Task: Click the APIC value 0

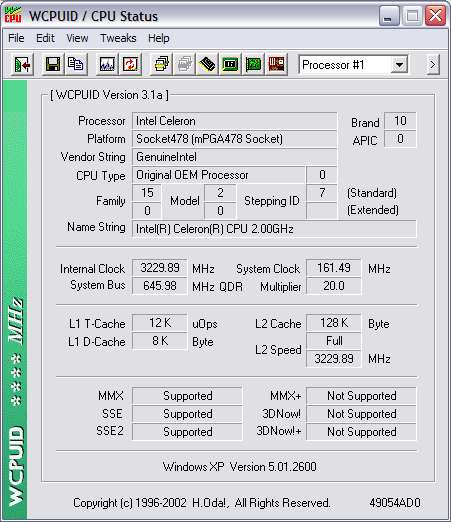Action: pyautogui.click(x=400, y=139)
